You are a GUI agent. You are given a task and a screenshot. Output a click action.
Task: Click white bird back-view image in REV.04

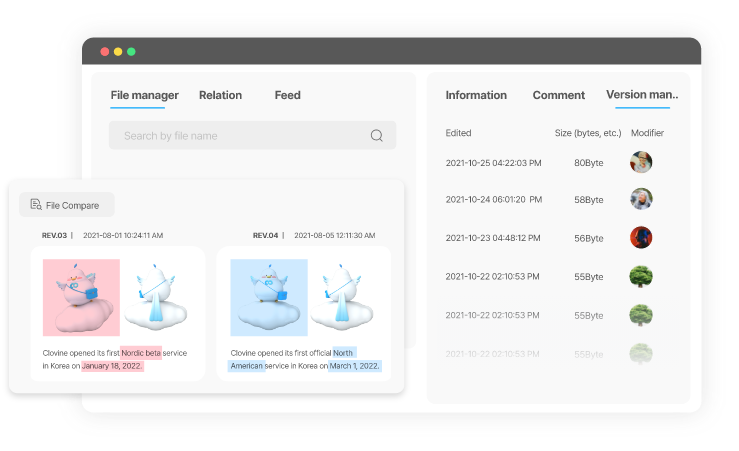(342, 297)
